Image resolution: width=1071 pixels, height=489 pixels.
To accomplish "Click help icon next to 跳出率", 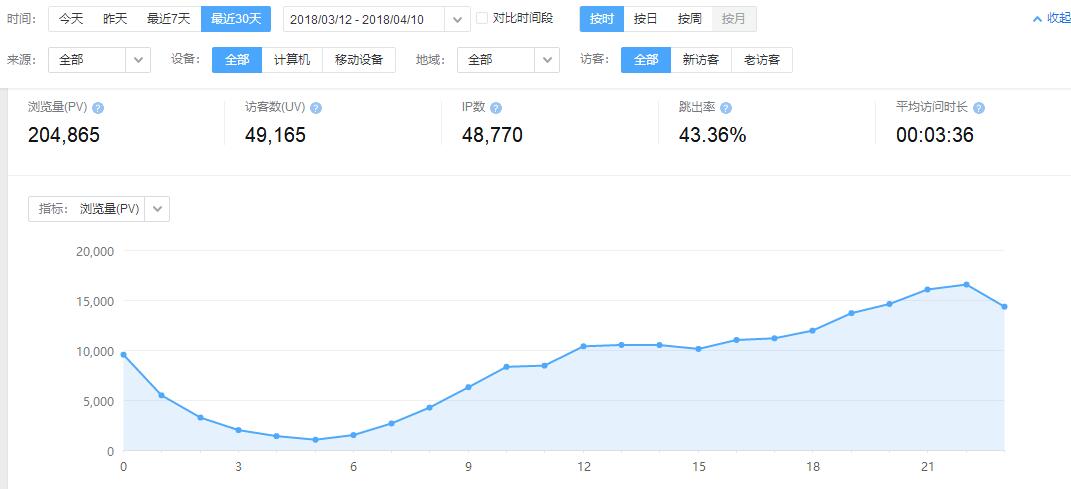I will click(x=725, y=108).
